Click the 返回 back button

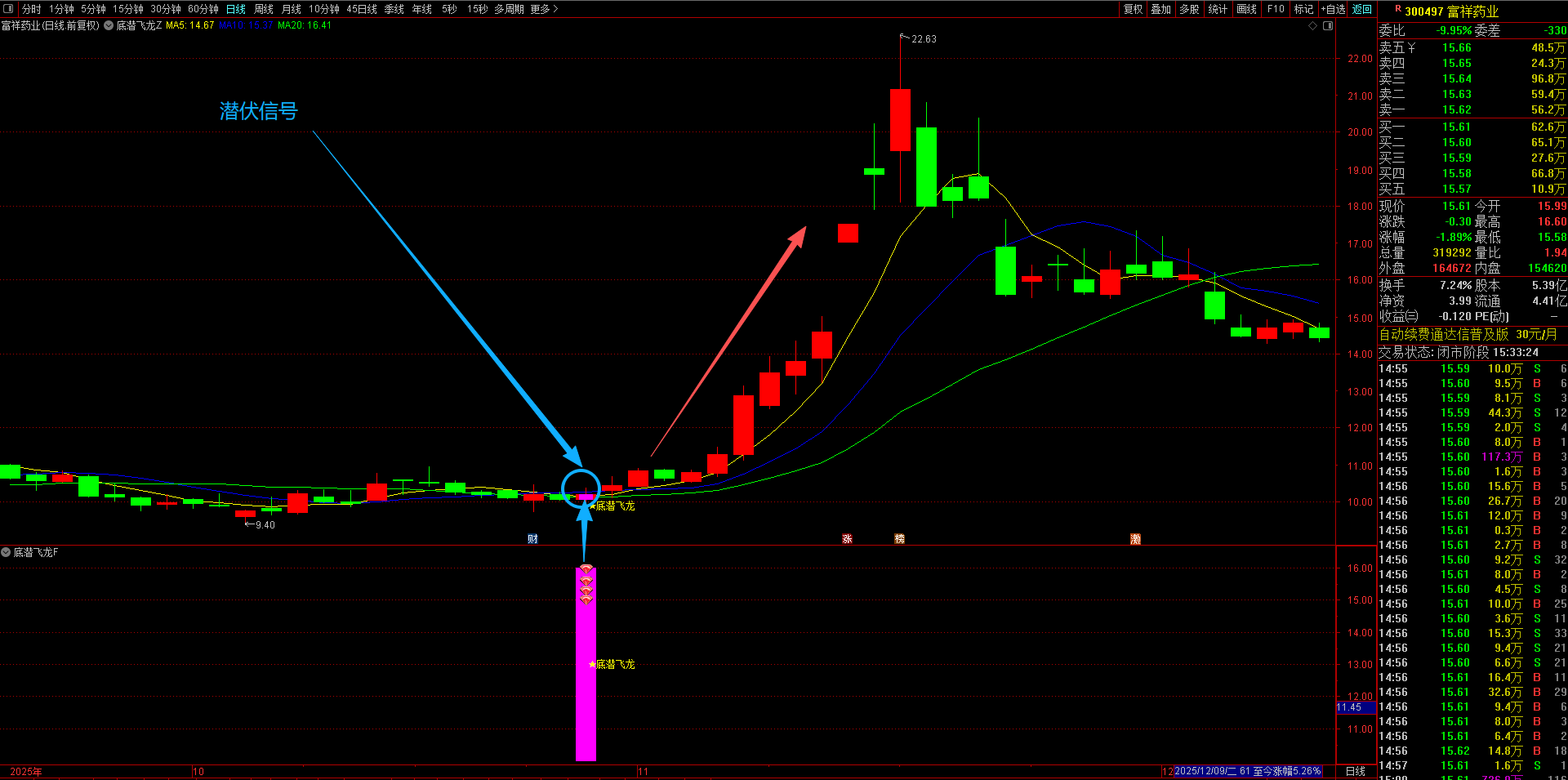pos(1362,9)
